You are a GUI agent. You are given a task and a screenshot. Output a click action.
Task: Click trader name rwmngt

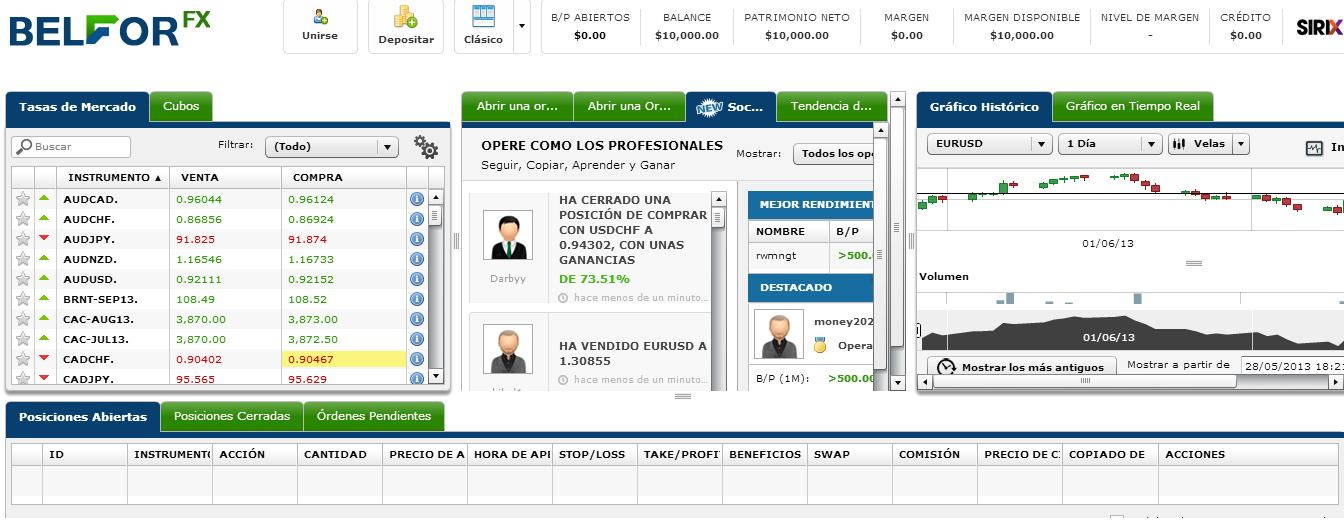[x=775, y=255]
